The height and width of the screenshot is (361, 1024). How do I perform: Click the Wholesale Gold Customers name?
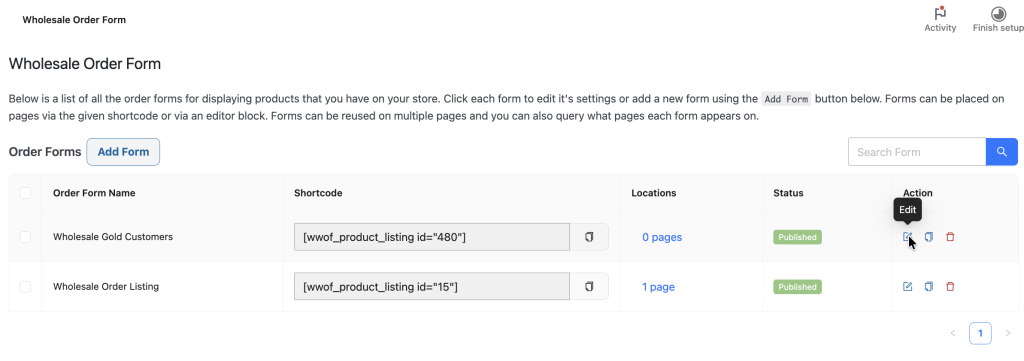coord(113,237)
